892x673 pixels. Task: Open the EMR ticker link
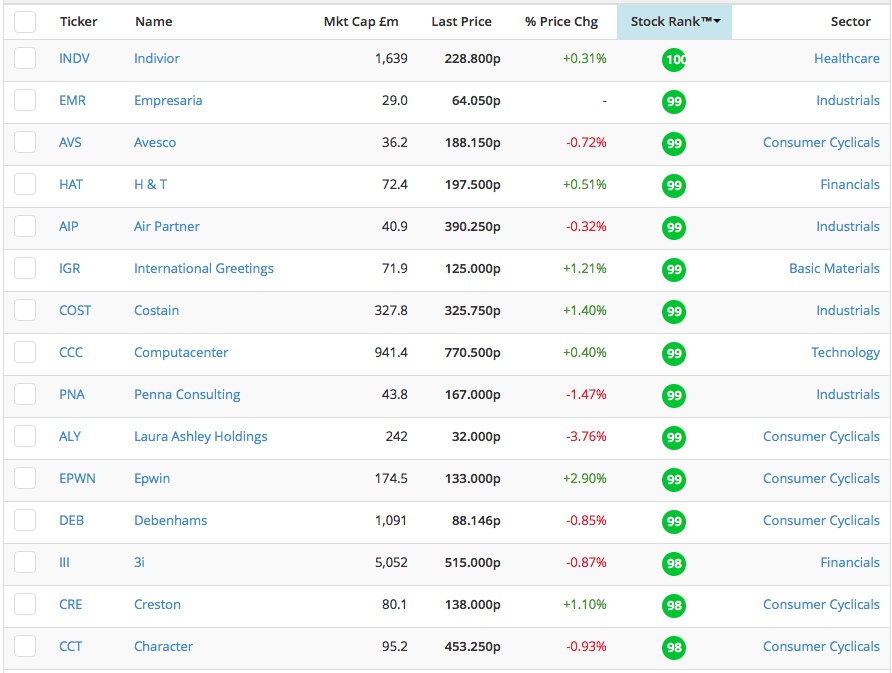72,101
